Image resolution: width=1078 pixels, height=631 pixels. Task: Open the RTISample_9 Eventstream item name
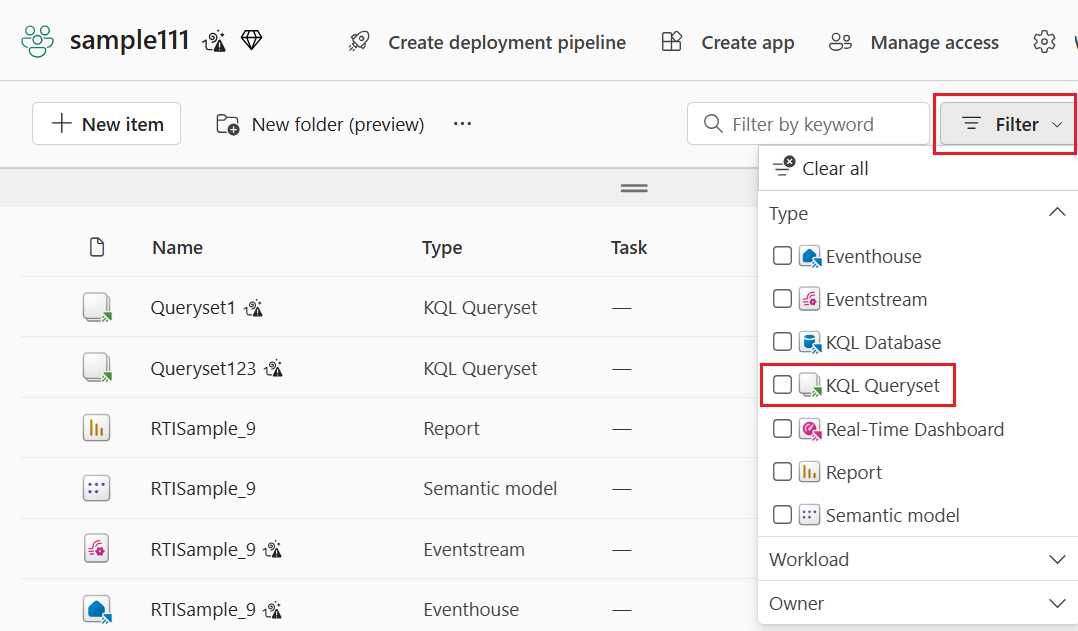(203, 550)
